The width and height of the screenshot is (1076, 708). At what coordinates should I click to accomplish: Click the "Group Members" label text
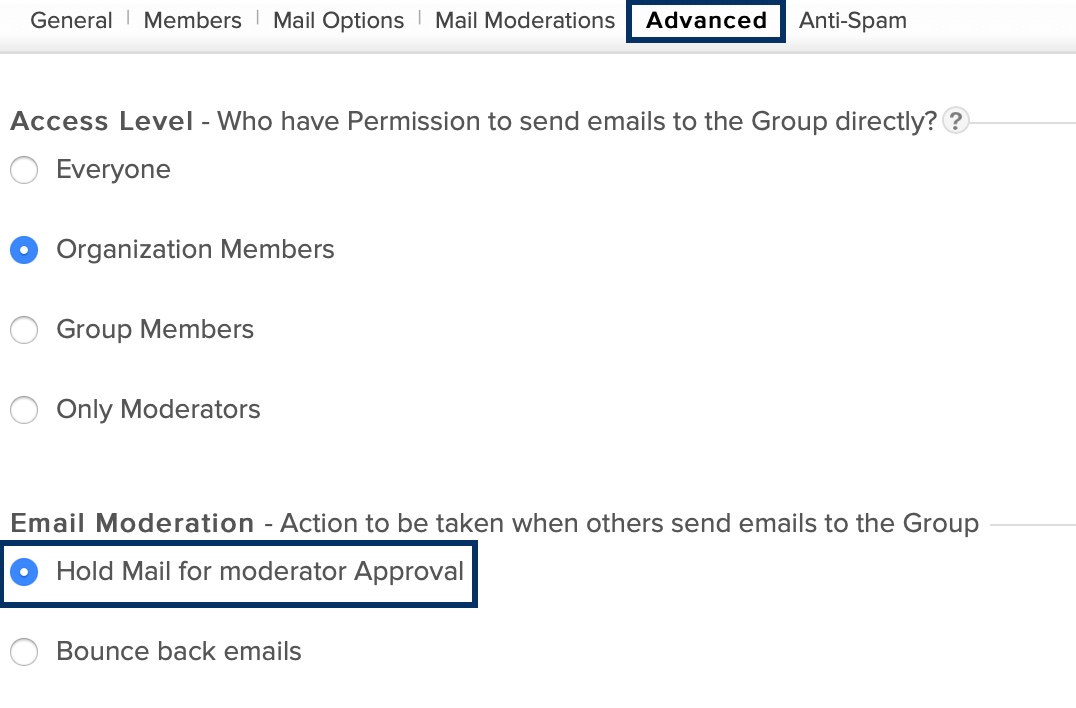coord(155,330)
